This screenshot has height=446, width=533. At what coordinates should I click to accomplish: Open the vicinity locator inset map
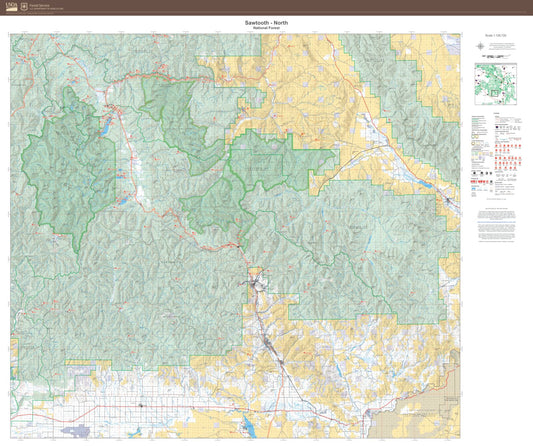tap(496, 84)
